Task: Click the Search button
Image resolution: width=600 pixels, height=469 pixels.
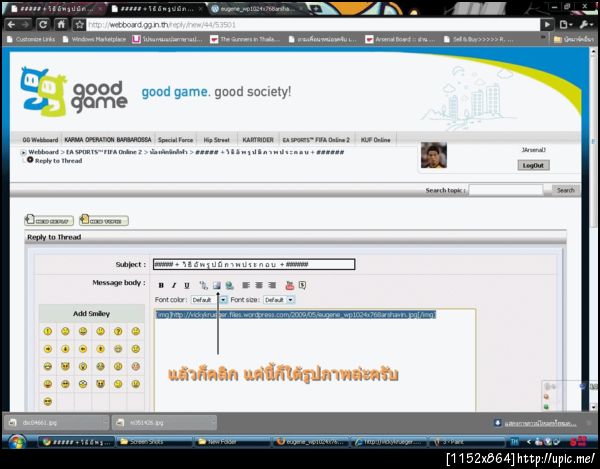Action: pyautogui.click(x=566, y=190)
